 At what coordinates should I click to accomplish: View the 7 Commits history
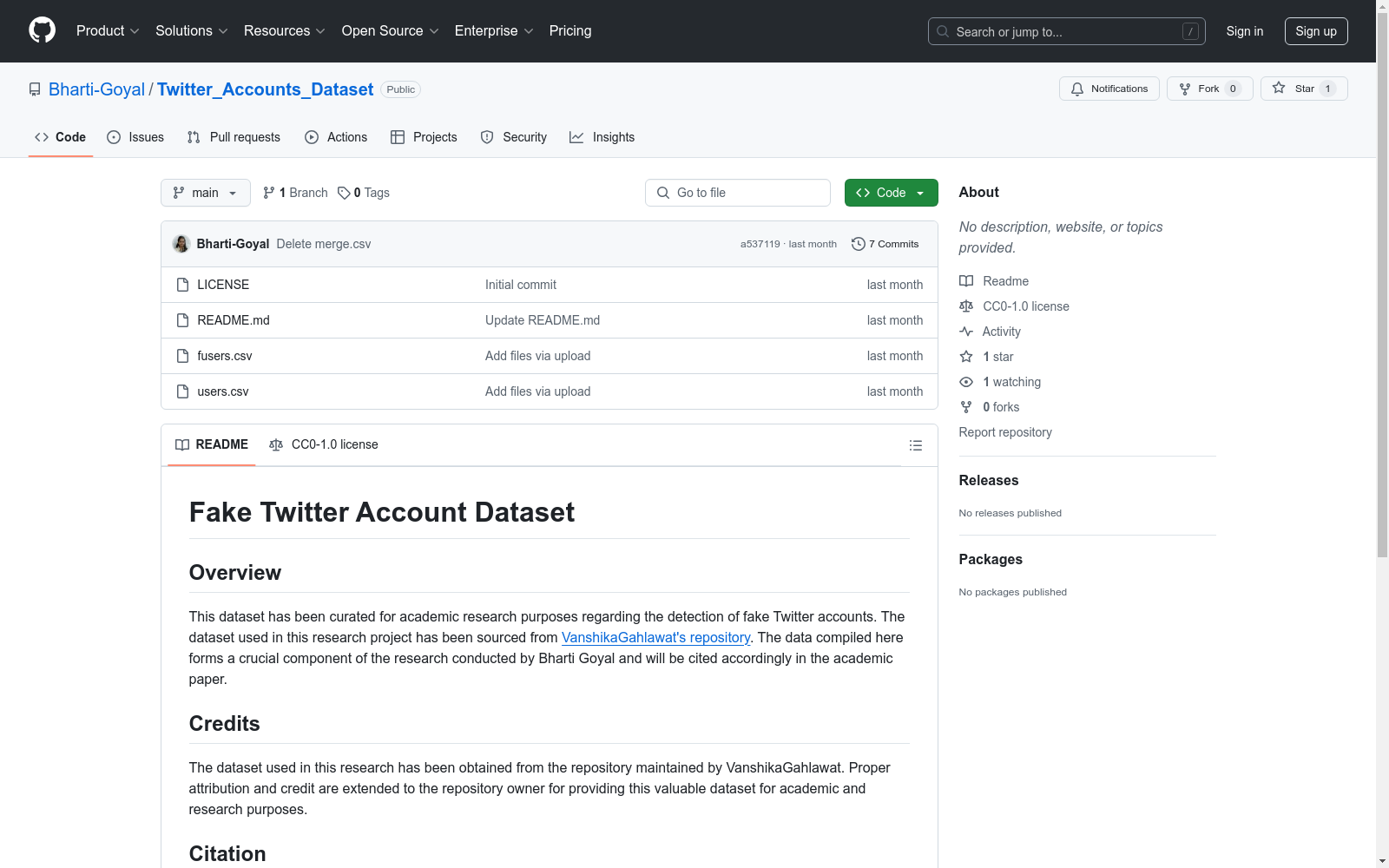[x=885, y=244]
